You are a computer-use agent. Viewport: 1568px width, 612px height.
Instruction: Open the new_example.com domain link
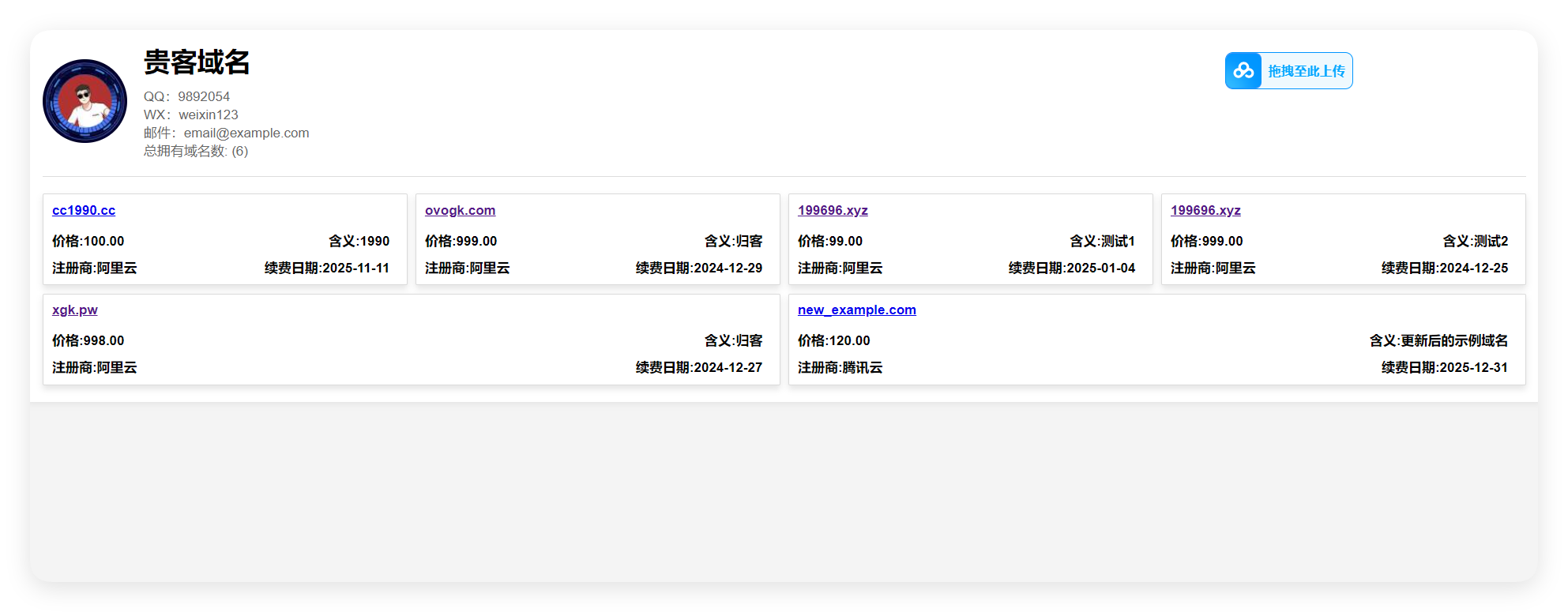[x=856, y=310]
